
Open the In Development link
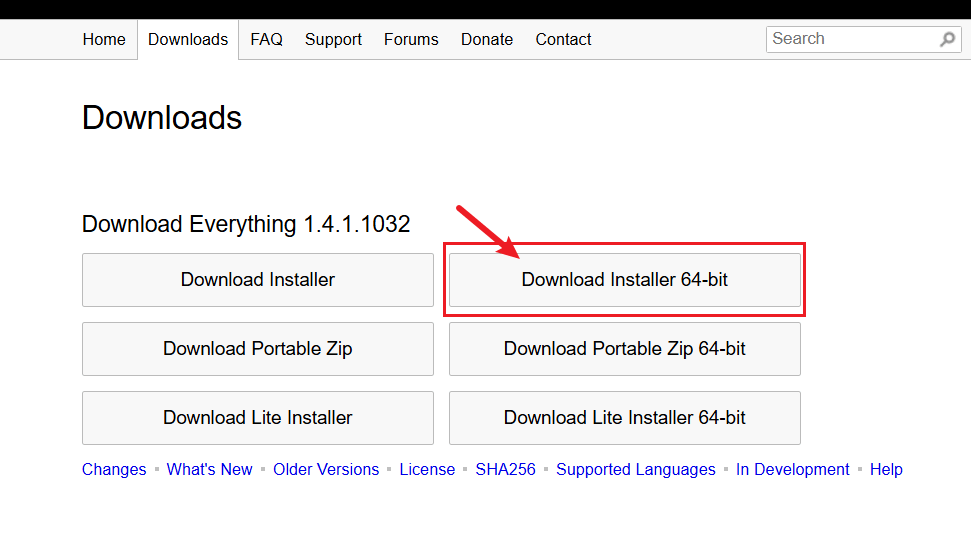[x=793, y=469]
